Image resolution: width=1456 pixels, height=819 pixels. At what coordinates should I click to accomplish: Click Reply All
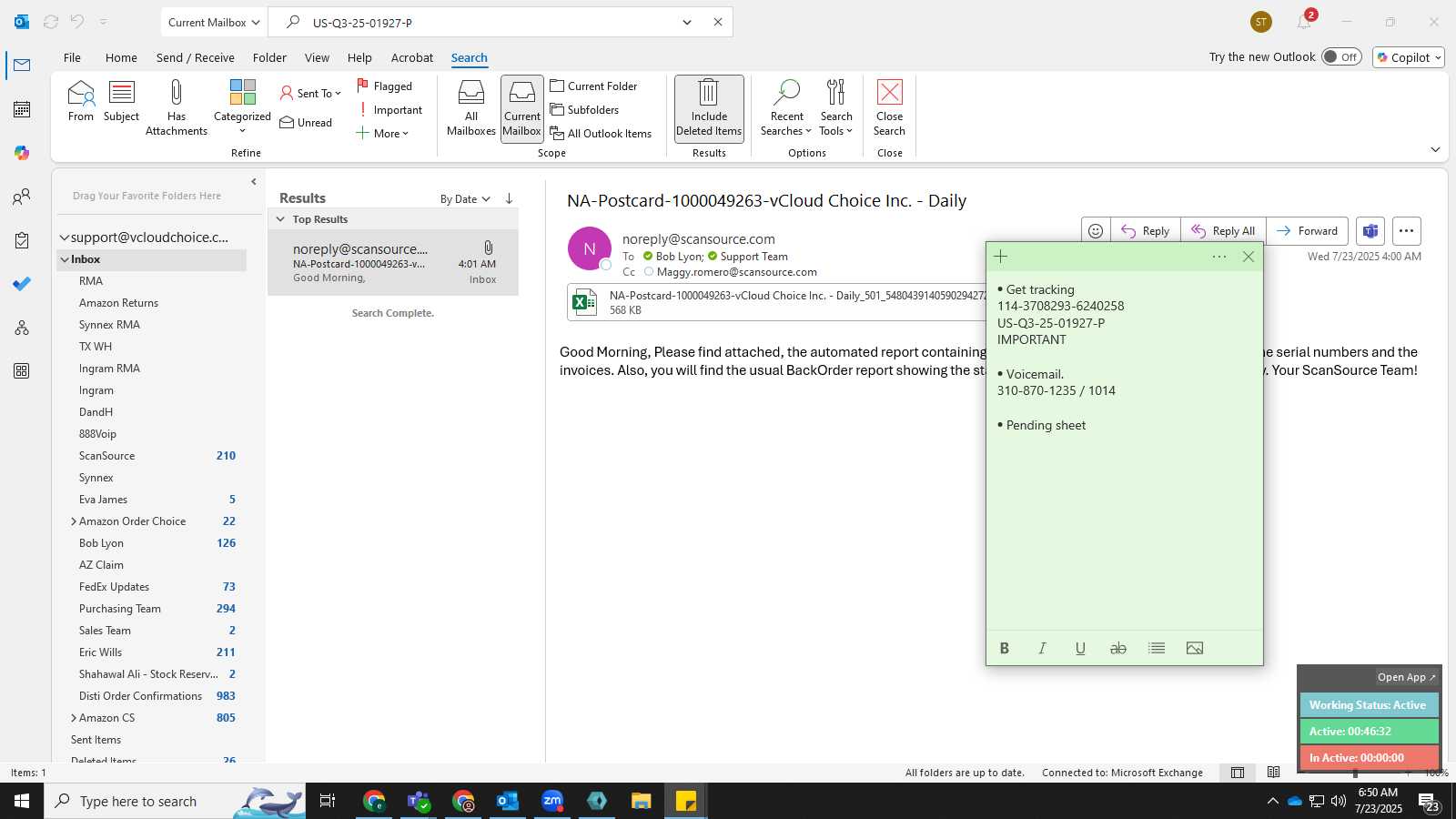[x=1223, y=231]
